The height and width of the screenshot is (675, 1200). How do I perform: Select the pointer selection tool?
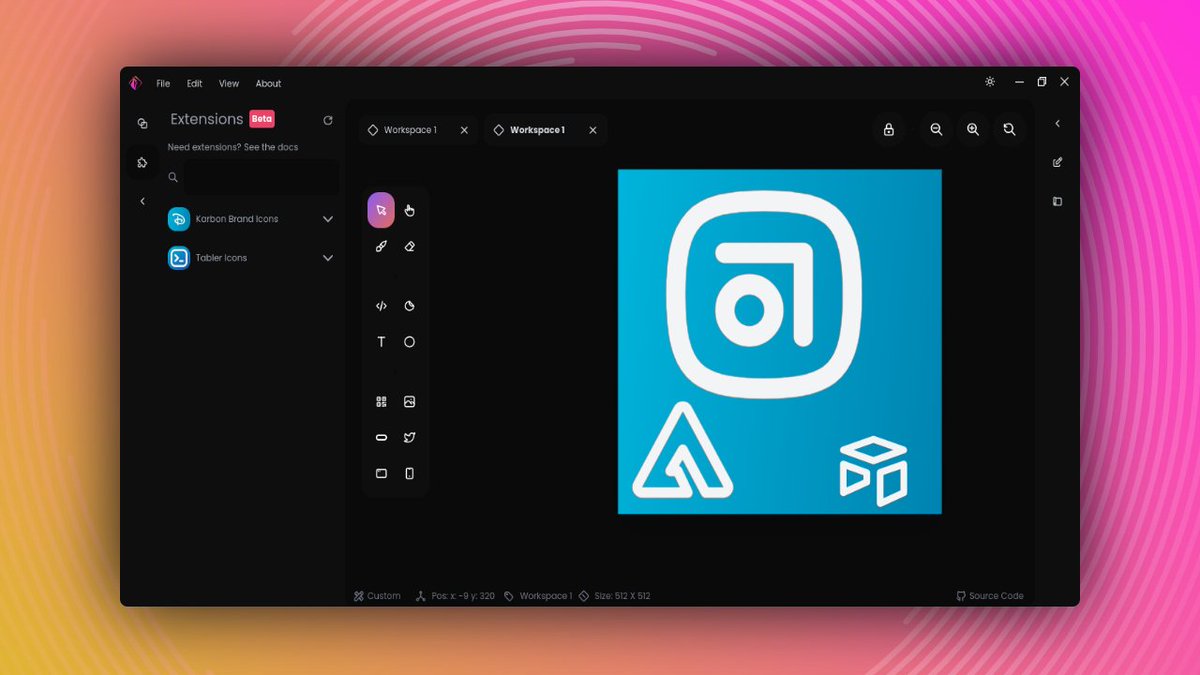[x=381, y=210]
